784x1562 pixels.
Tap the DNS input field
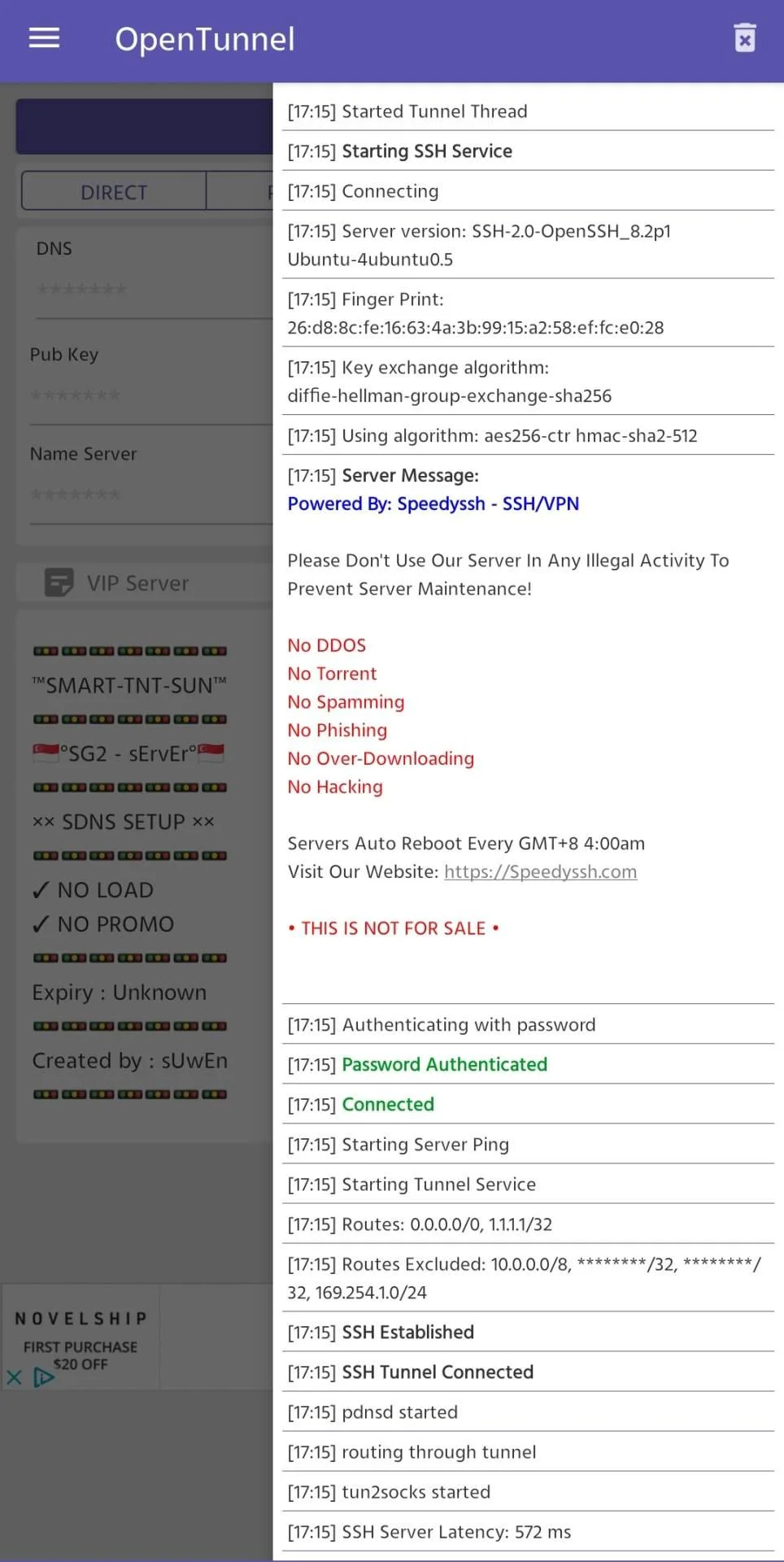pyautogui.click(x=155, y=290)
